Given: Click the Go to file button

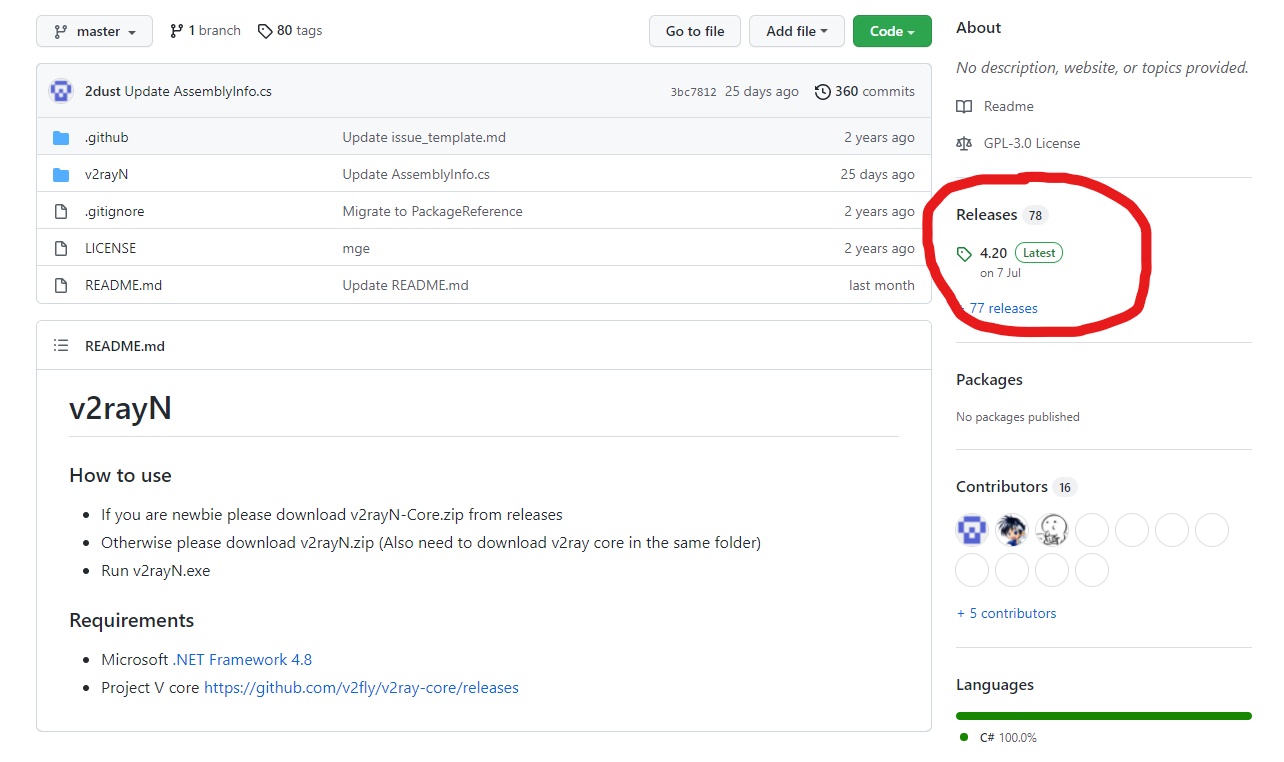Looking at the screenshot, I should pyautogui.click(x=694, y=31).
